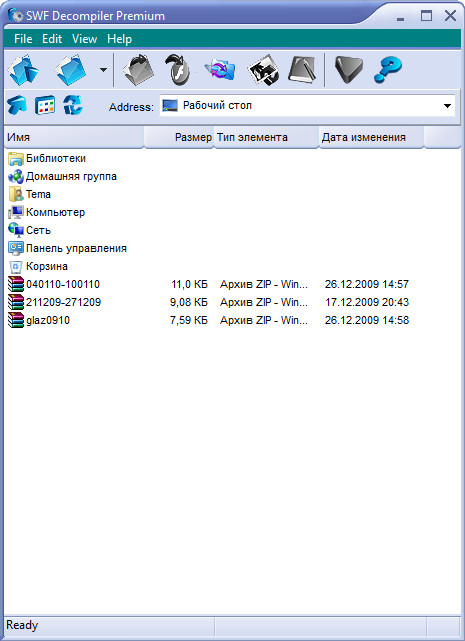Open the View menu
This screenshot has height=641, width=465.
click(85, 39)
